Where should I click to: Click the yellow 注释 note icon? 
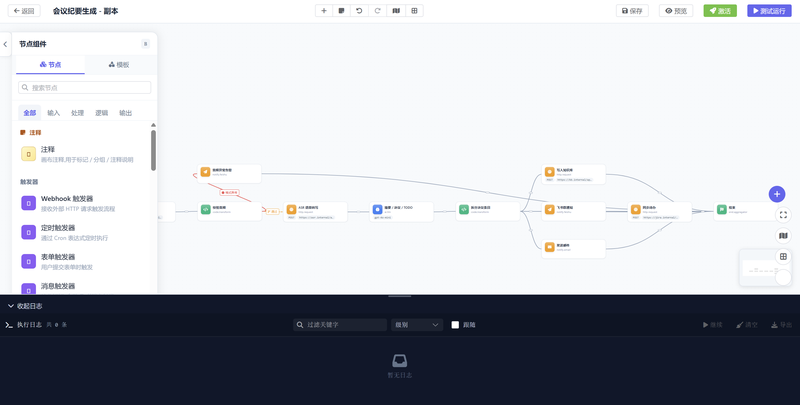tap(29, 154)
